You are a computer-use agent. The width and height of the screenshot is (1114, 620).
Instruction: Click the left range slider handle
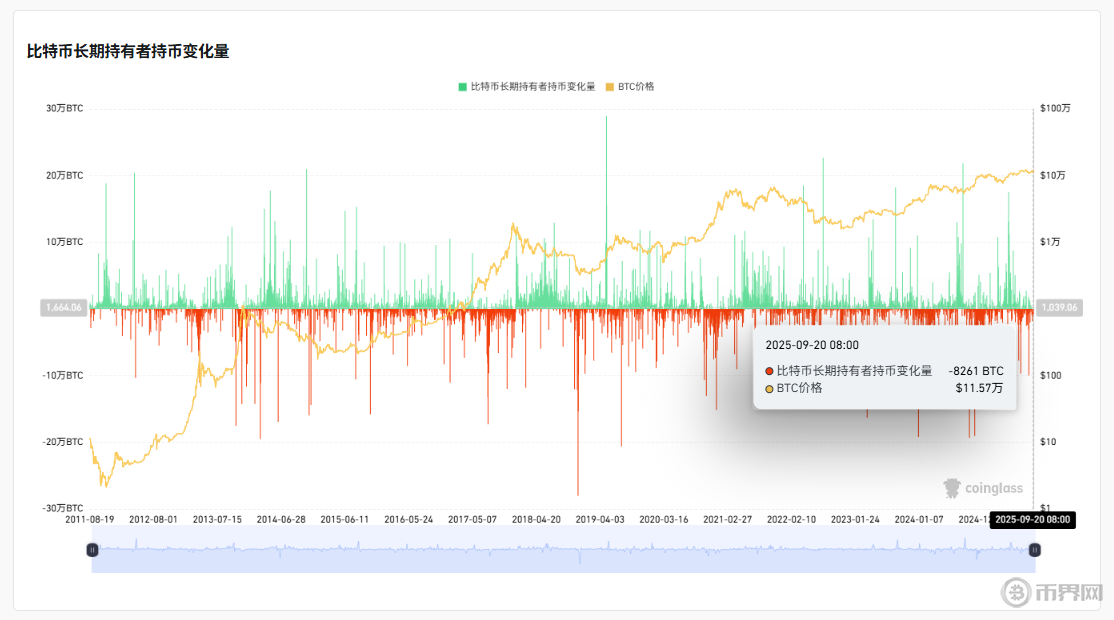click(92, 549)
